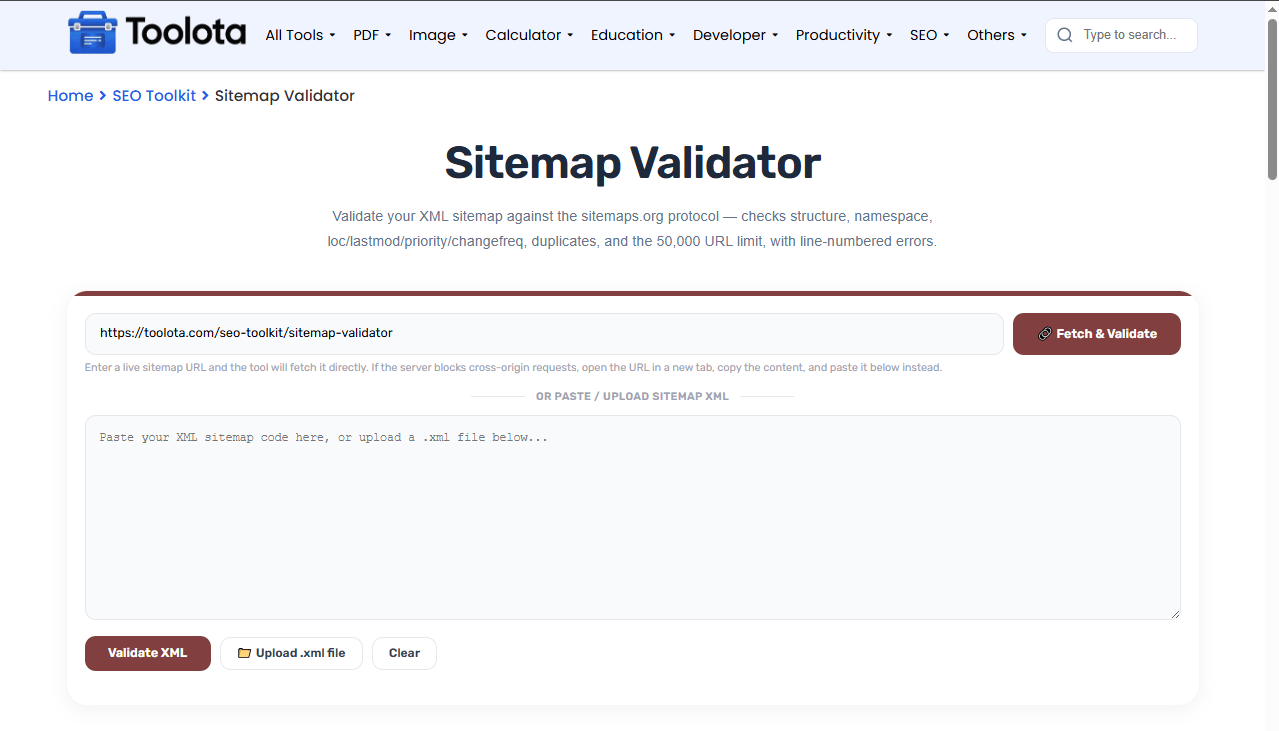
Task: Click the Toolota toolbox logo icon
Action: (x=92, y=33)
